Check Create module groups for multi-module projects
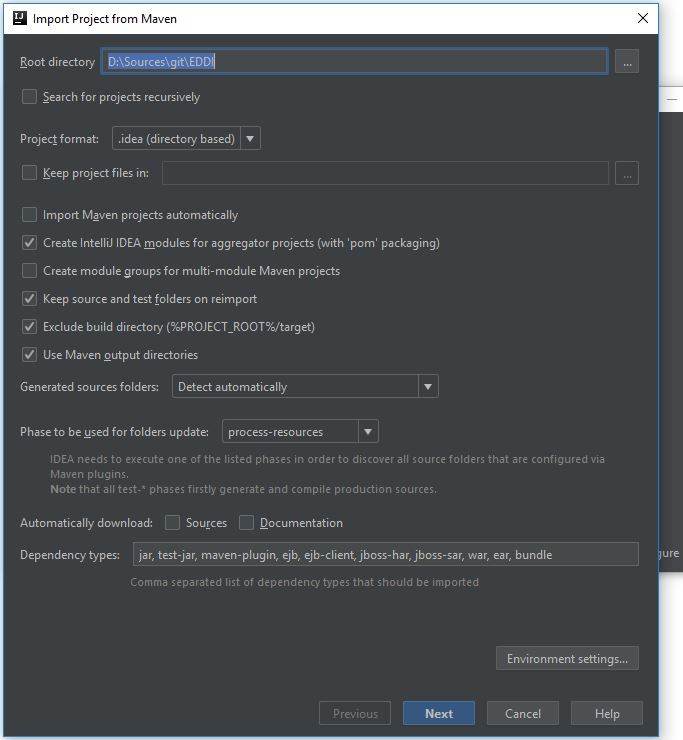Image resolution: width=683 pixels, height=740 pixels. 30,271
